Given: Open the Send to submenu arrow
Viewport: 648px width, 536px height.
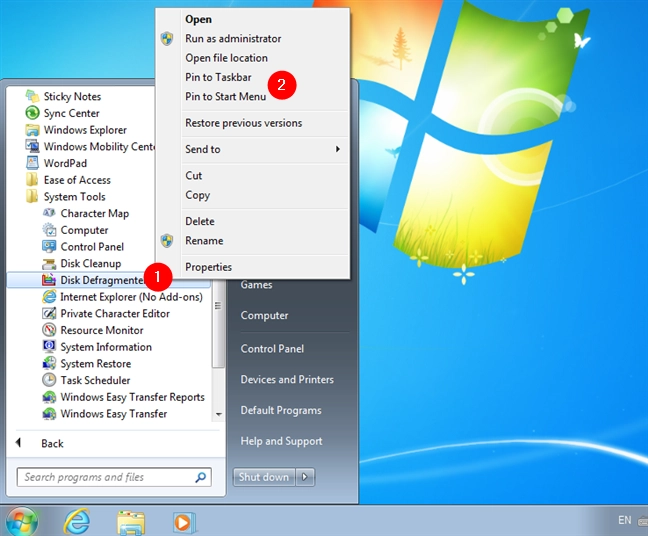Looking at the screenshot, I should pos(338,149).
